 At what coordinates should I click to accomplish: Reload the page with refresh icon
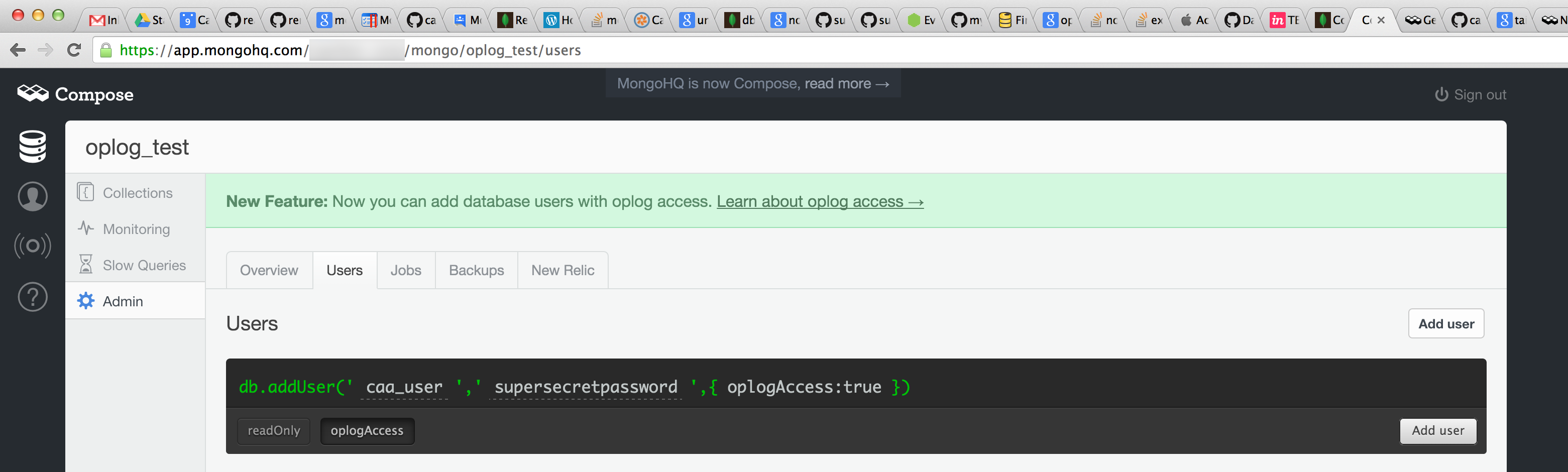[x=74, y=50]
